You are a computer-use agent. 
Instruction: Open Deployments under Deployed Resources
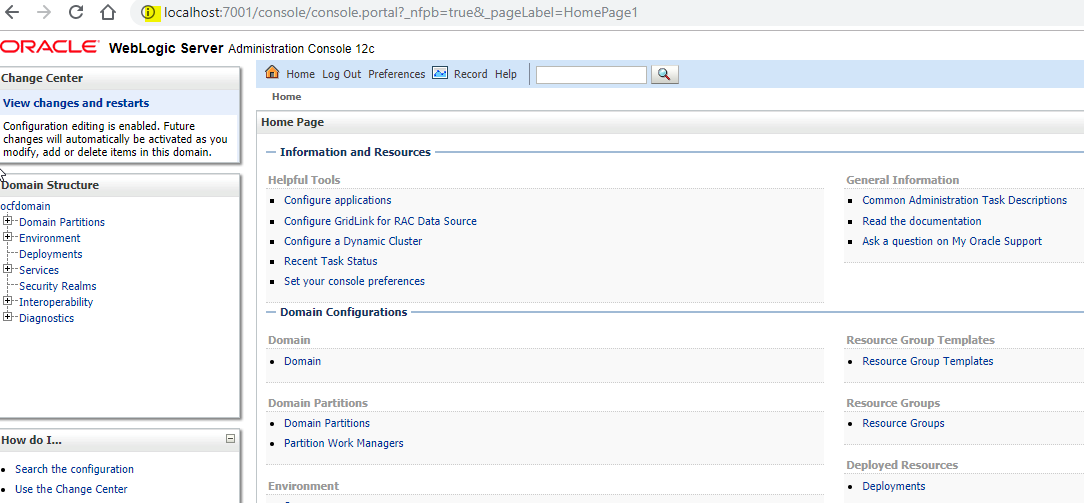click(x=893, y=486)
